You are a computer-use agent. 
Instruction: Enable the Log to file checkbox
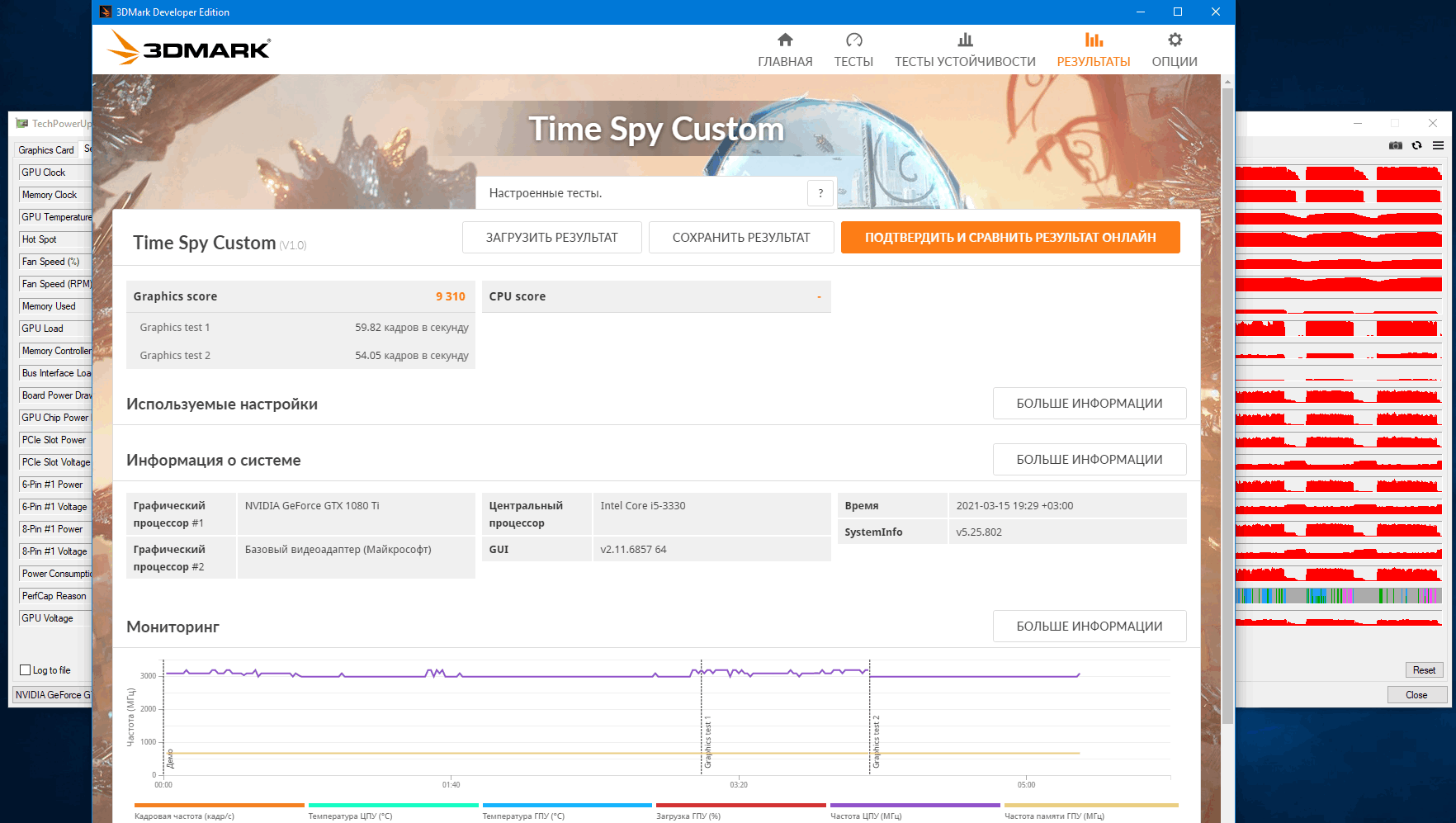(26, 670)
